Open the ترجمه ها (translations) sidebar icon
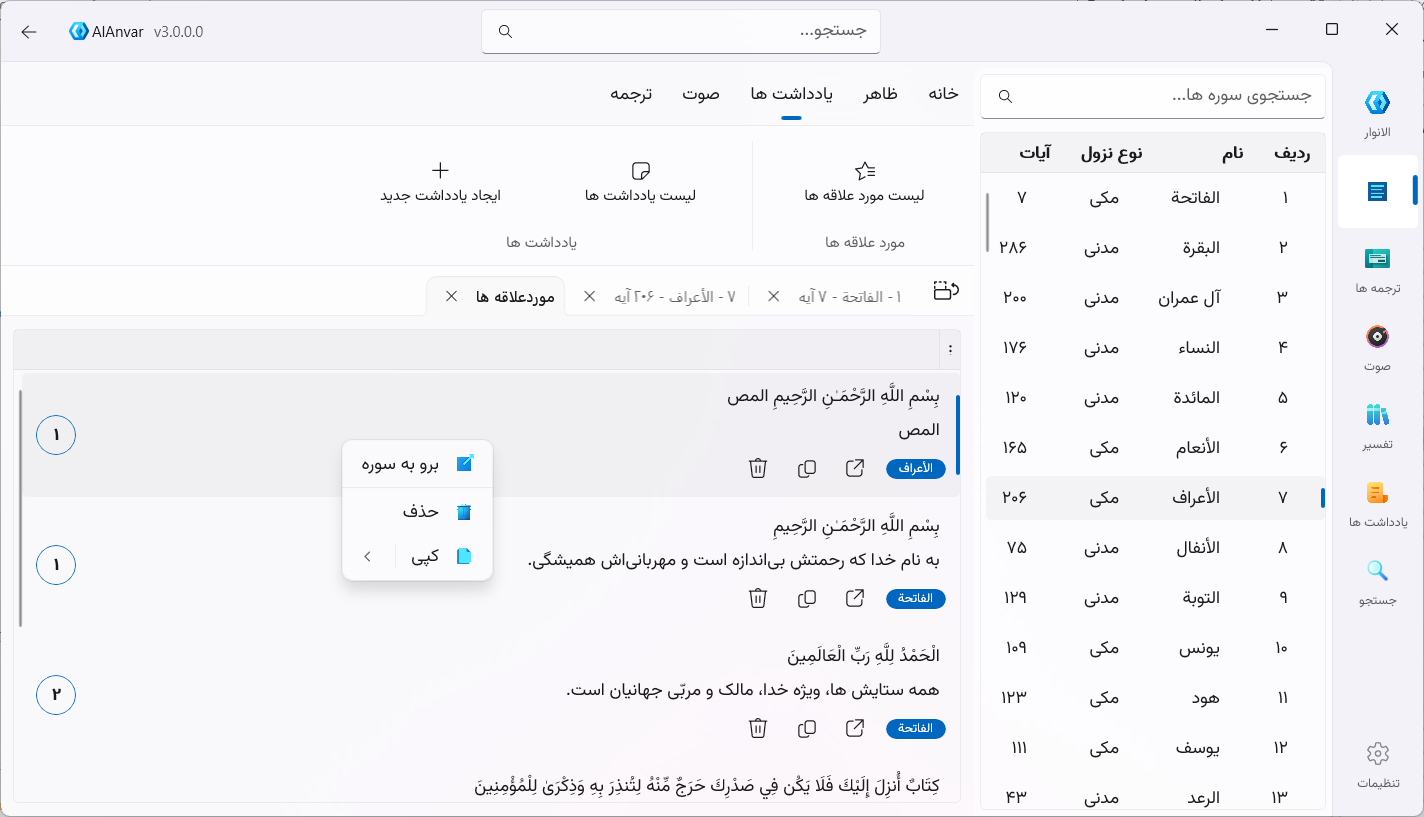 click(x=1377, y=268)
